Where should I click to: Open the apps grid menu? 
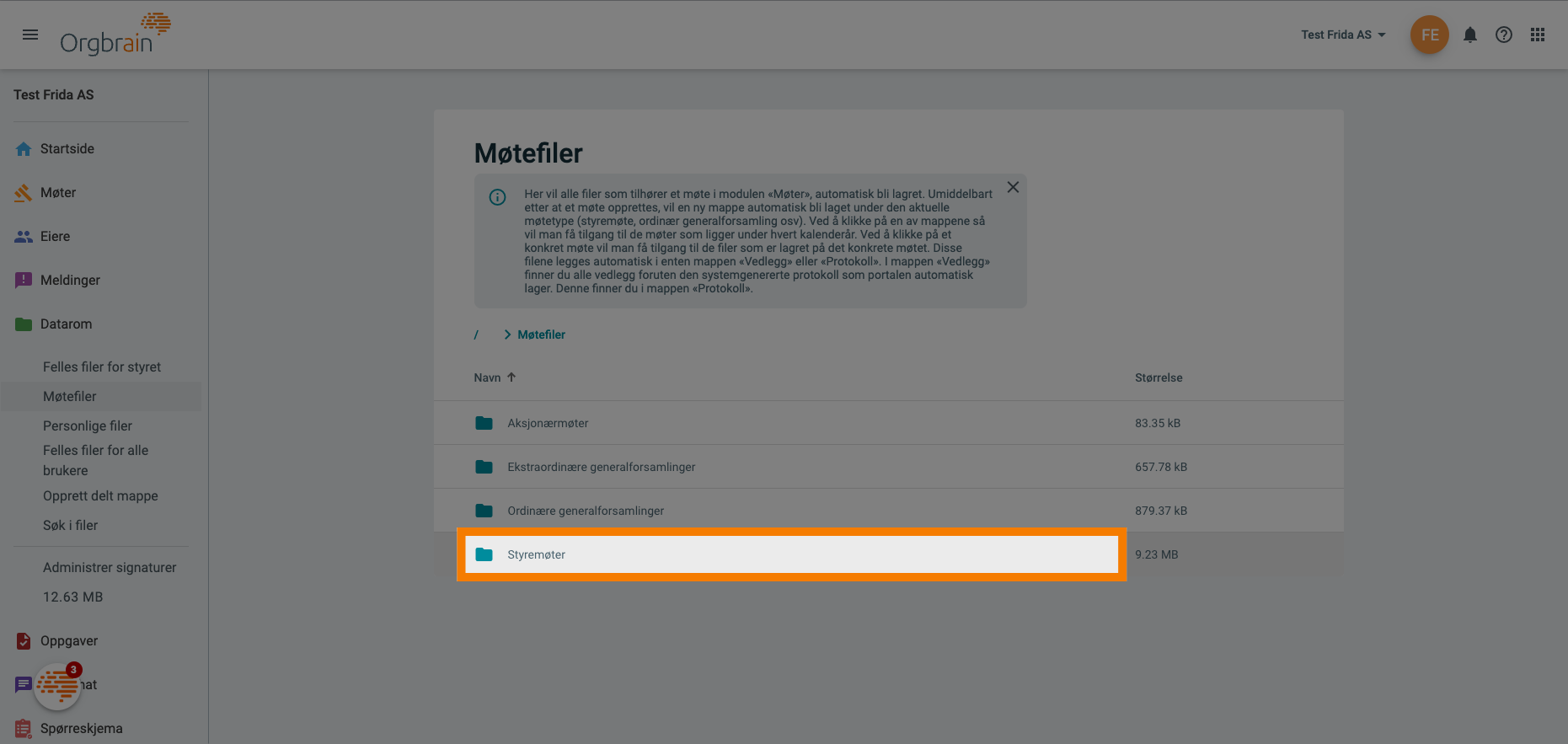(x=1538, y=35)
